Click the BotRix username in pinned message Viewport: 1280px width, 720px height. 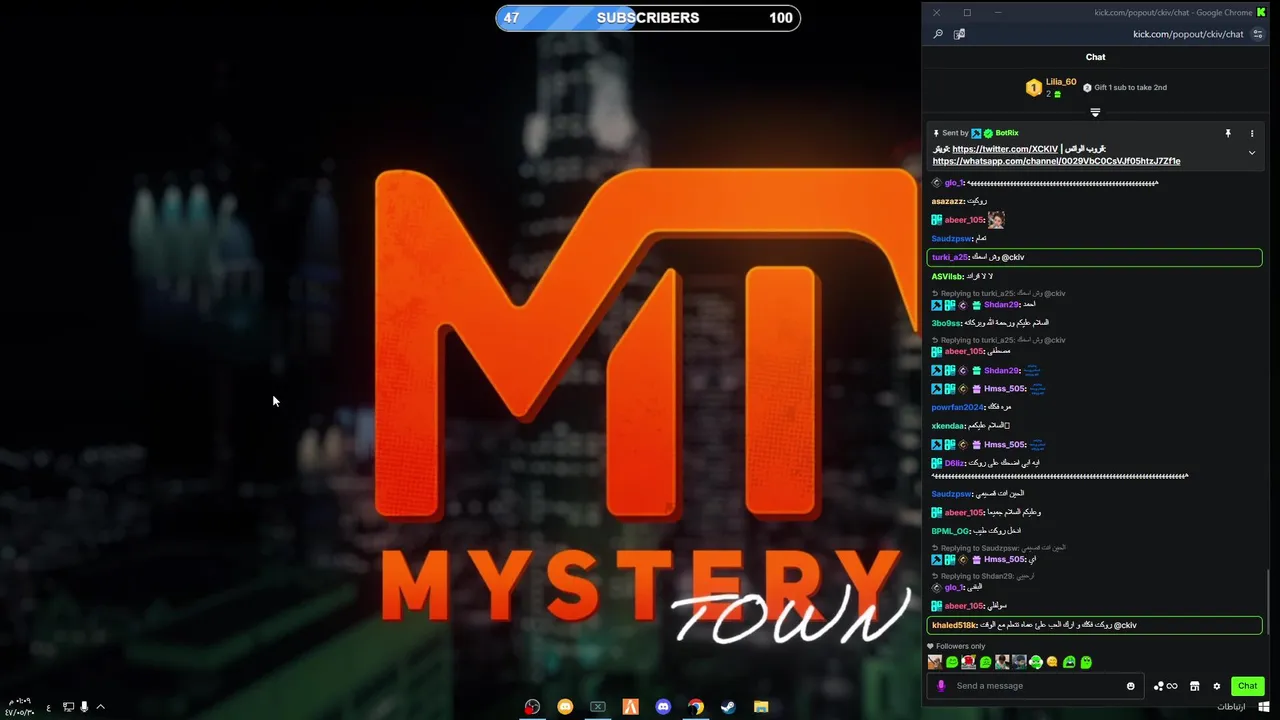1007,133
